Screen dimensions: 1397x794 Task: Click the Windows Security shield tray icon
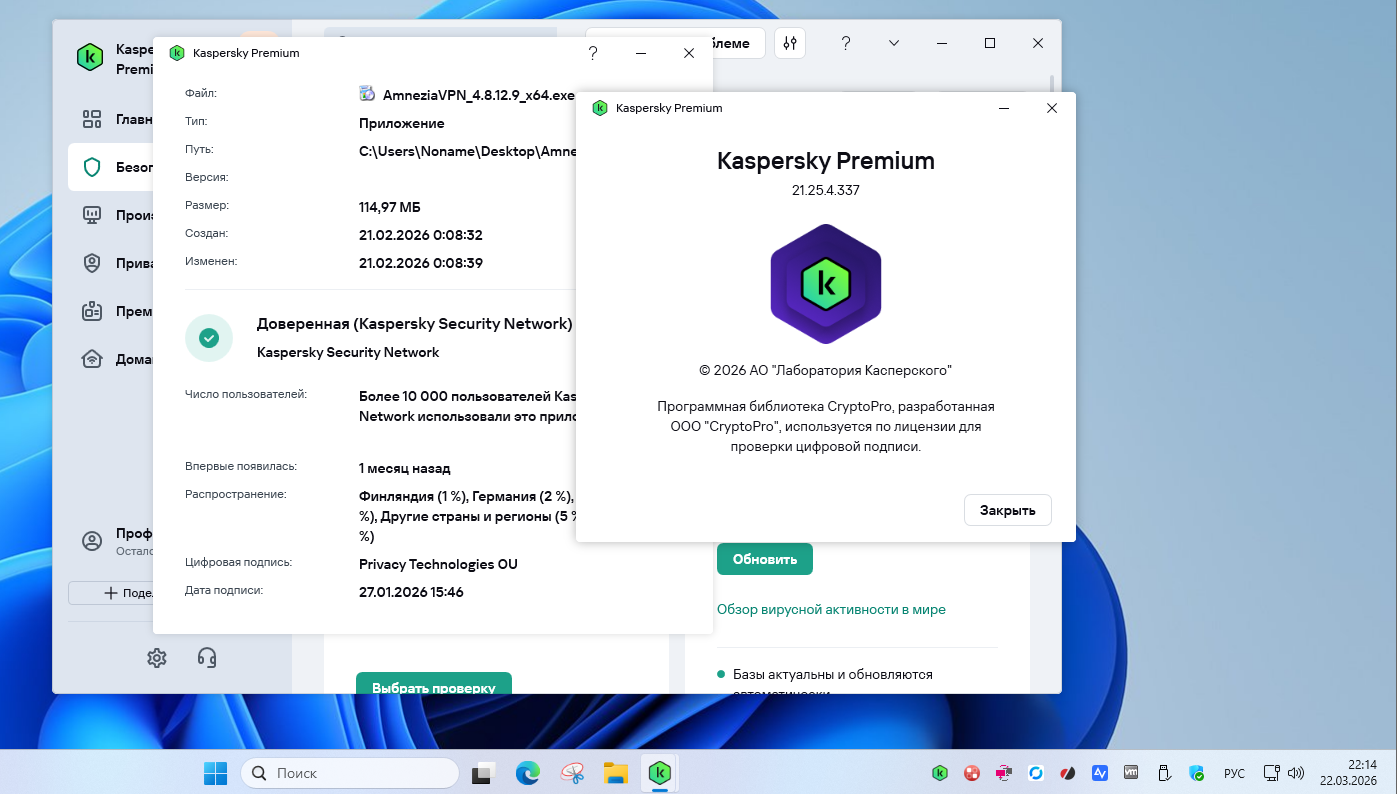pyautogui.click(x=1197, y=773)
